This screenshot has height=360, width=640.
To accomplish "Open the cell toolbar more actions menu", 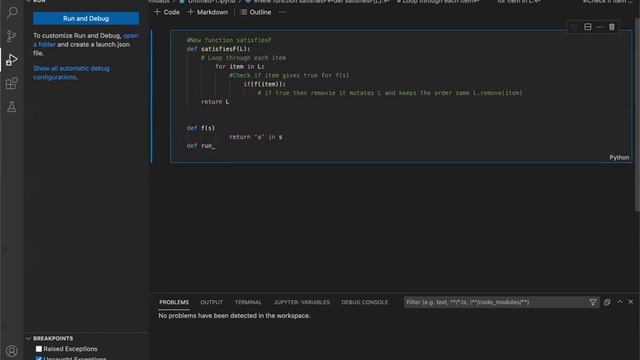I will point(600,27).
